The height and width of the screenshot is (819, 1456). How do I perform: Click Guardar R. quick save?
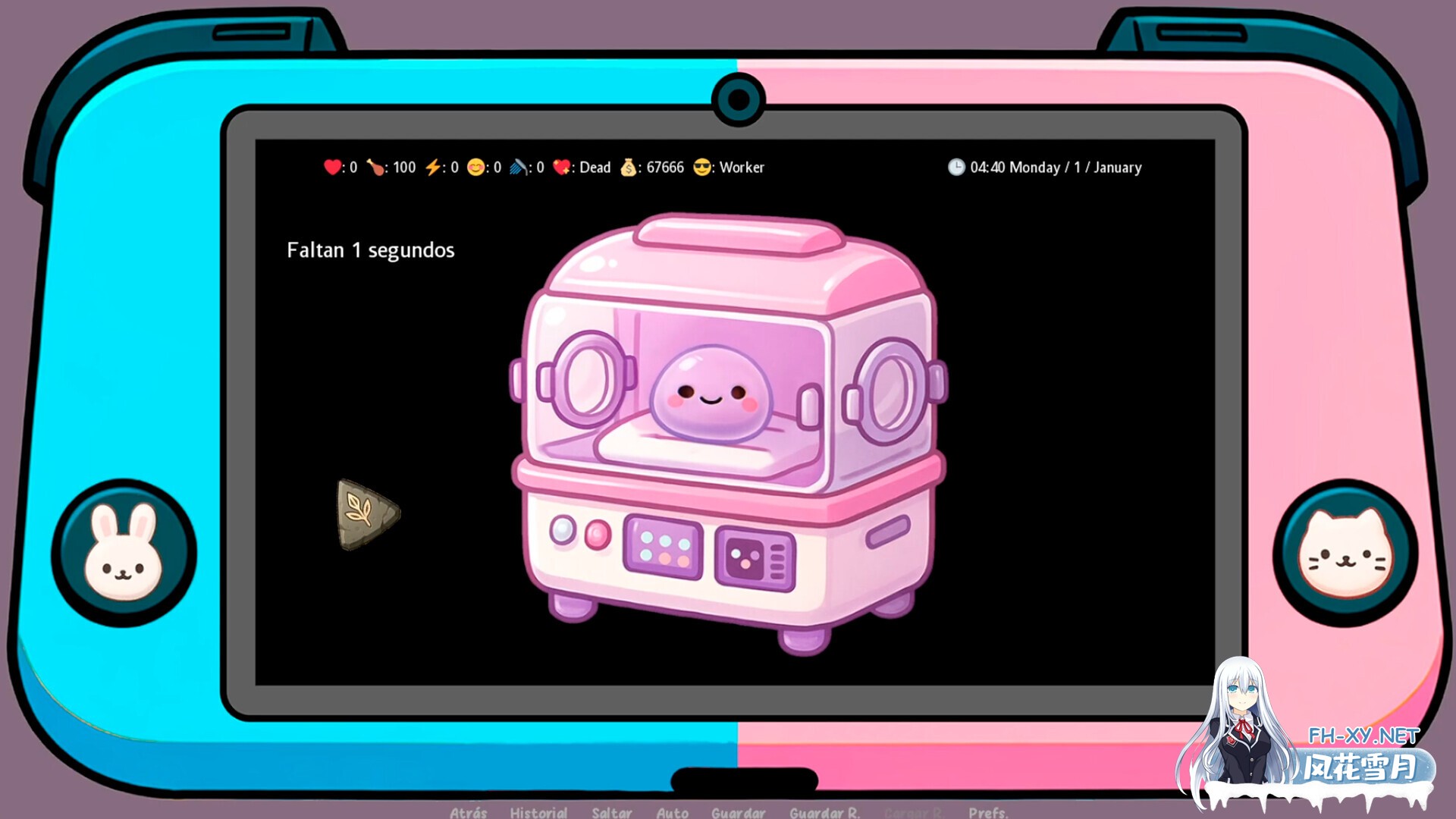(x=824, y=812)
